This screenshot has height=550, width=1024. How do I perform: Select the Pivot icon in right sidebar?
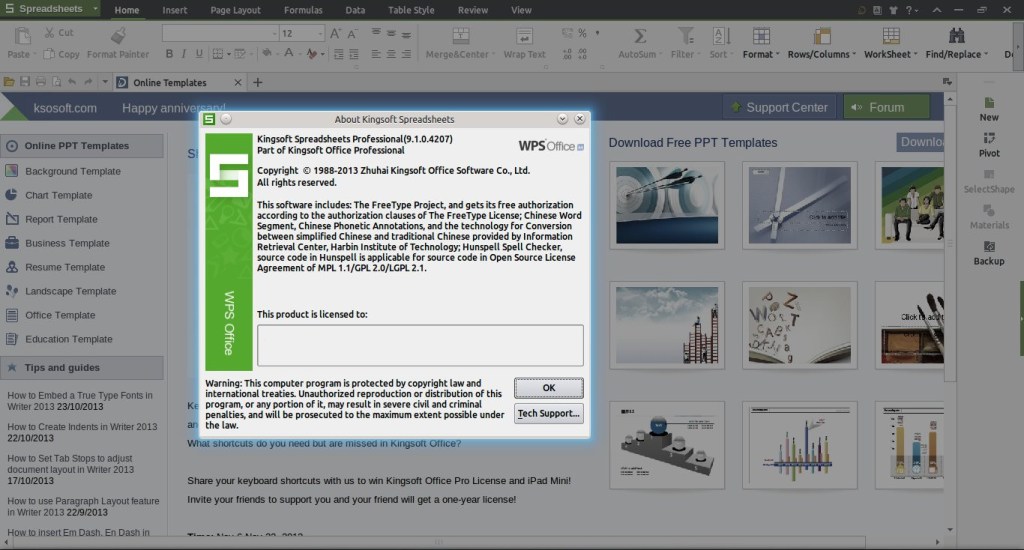[988, 139]
